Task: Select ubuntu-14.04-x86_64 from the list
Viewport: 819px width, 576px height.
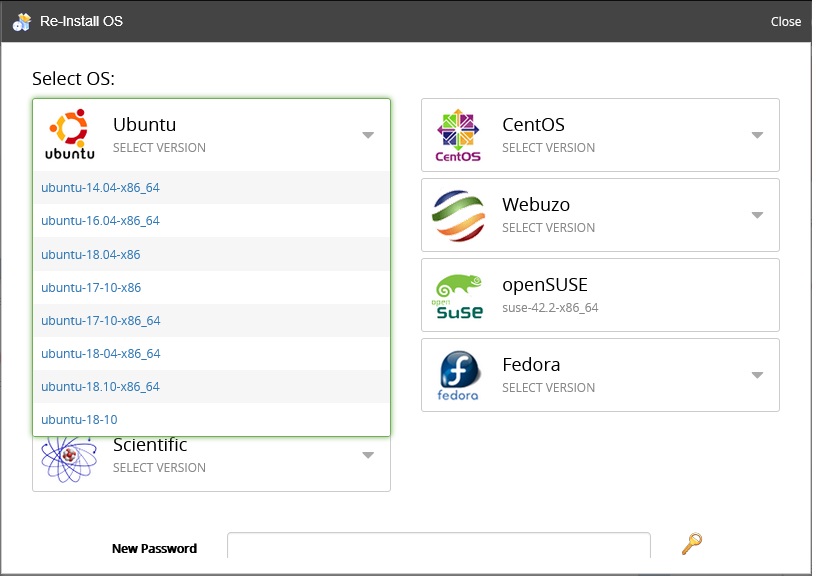Action: coord(211,187)
